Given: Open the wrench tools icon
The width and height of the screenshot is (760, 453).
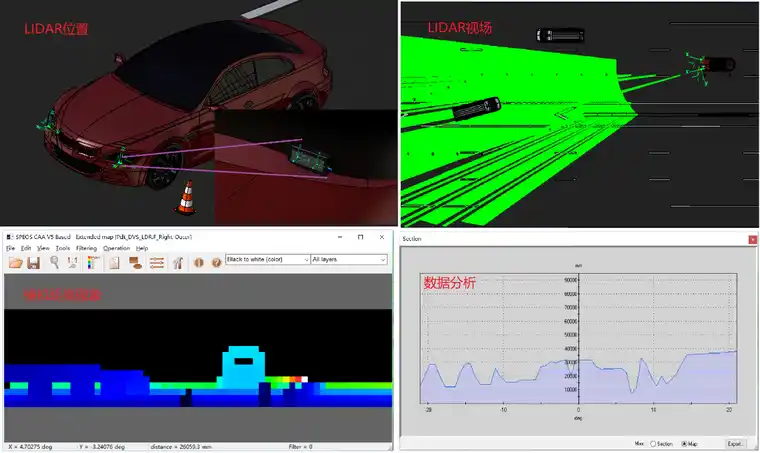Looking at the screenshot, I should pos(179,263).
